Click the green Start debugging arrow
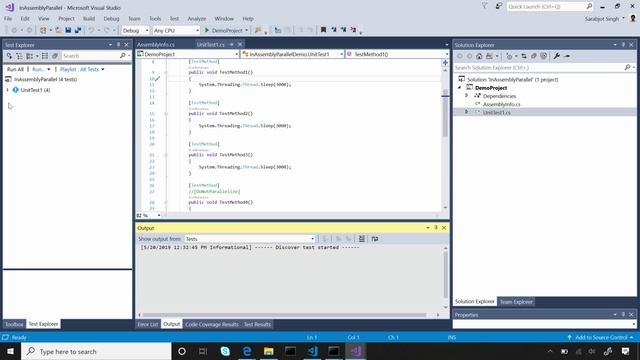This screenshot has width=640, height=360. coord(207,30)
